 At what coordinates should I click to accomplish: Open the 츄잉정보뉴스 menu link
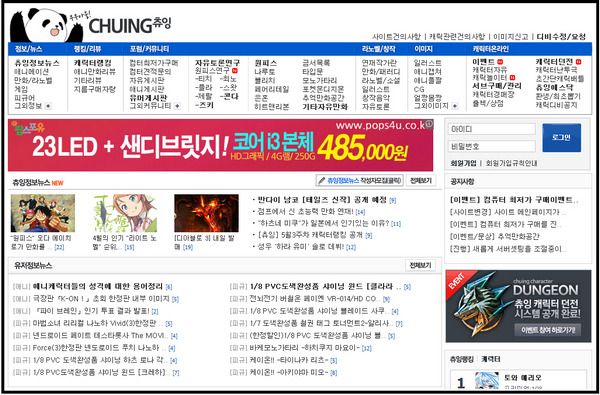tap(37, 63)
